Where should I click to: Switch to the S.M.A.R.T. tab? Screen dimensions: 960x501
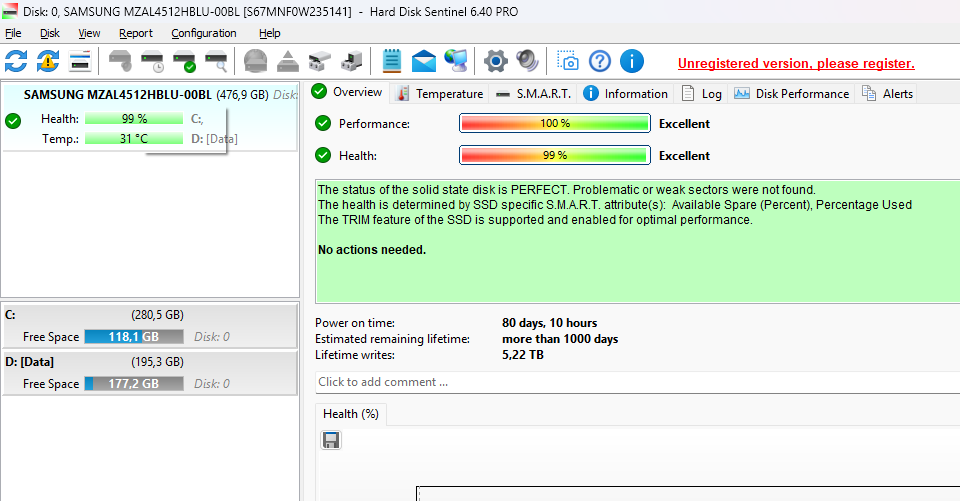click(x=533, y=94)
